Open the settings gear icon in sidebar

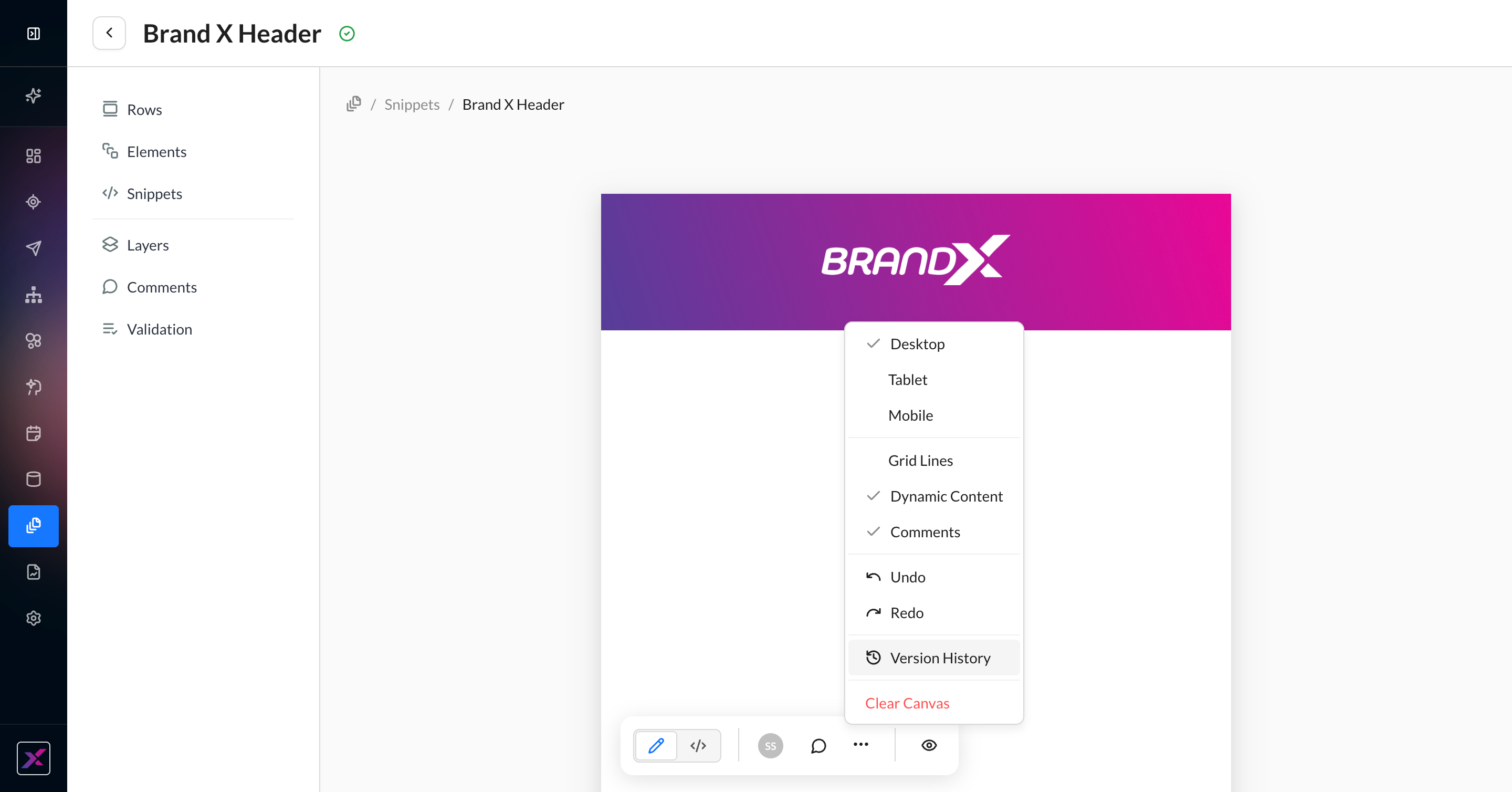[34, 618]
